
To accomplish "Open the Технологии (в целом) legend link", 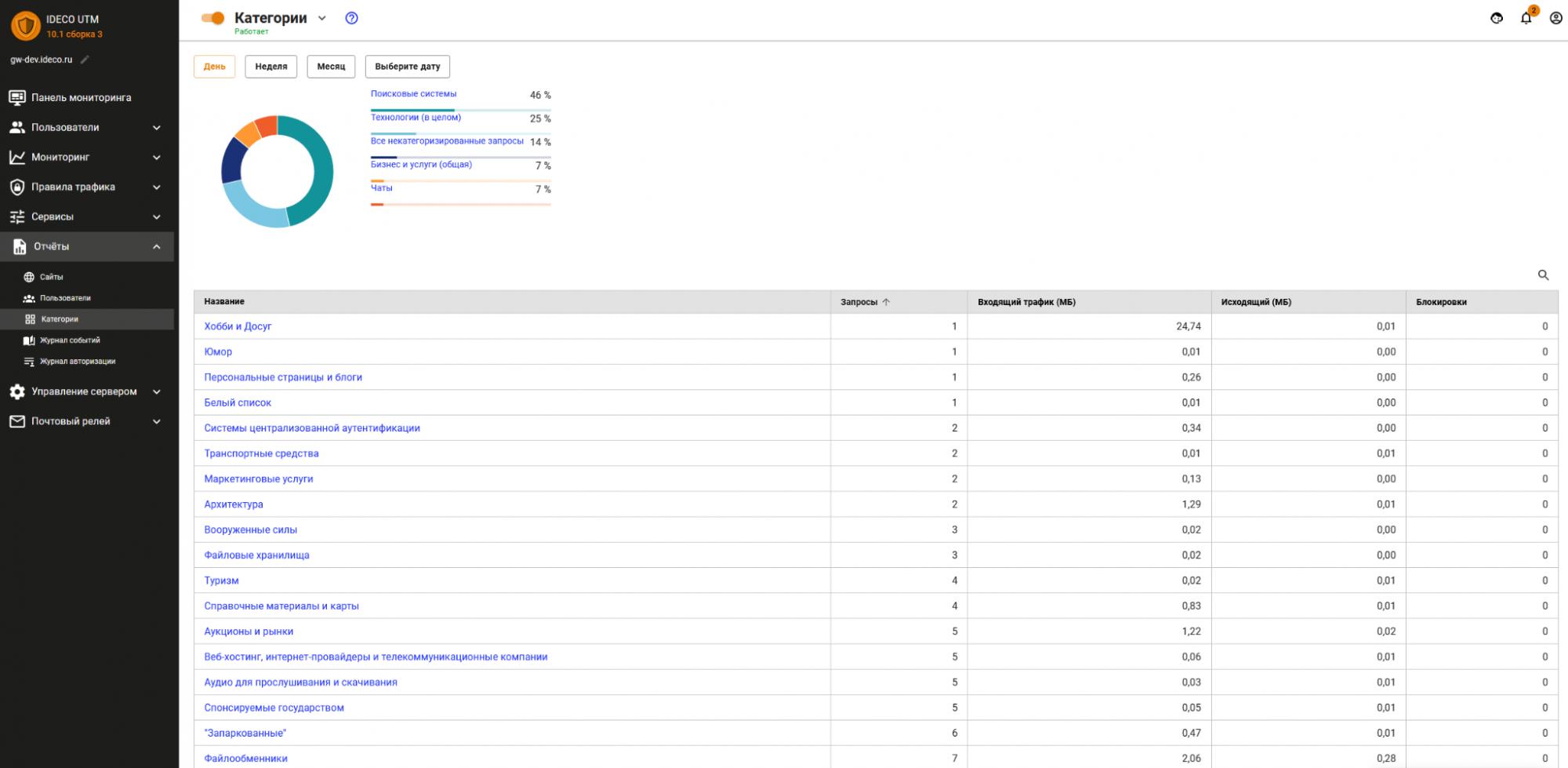I will (416, 118).
